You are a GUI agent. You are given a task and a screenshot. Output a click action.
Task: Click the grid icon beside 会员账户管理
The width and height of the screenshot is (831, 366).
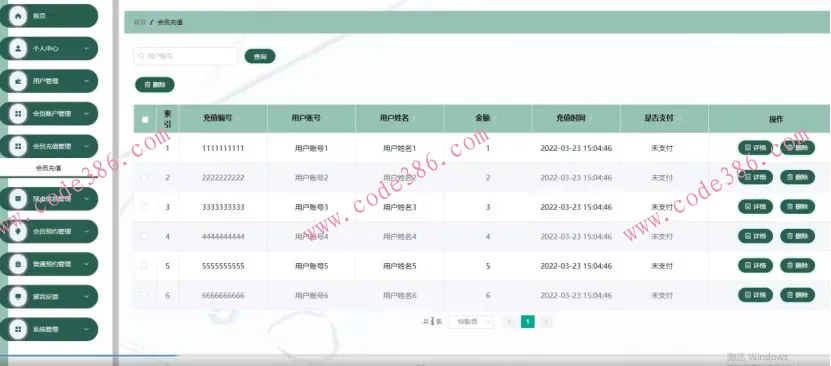pos(18,113)
